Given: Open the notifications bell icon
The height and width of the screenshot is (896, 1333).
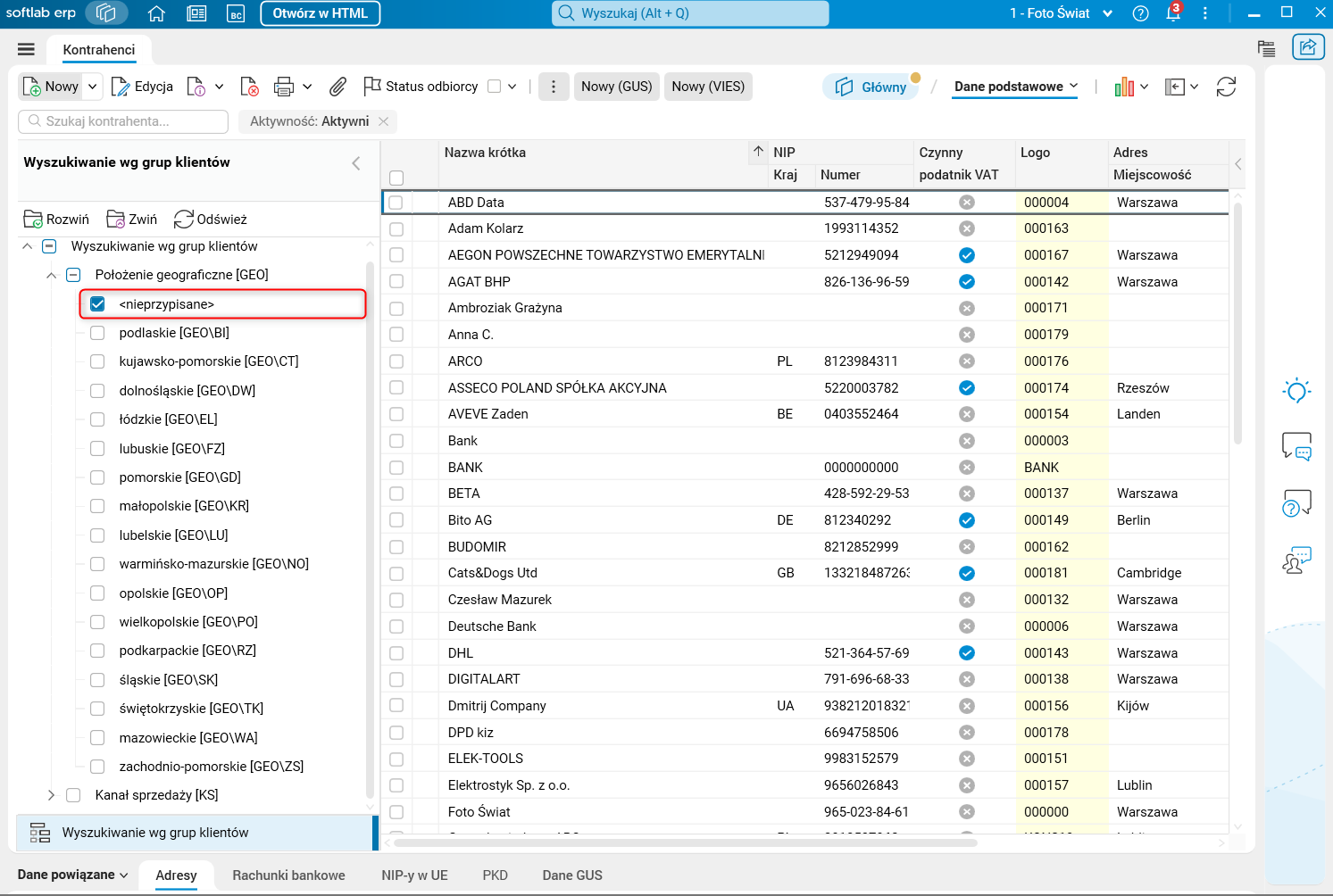Looking at the screenshot, I should (1173, 13).
